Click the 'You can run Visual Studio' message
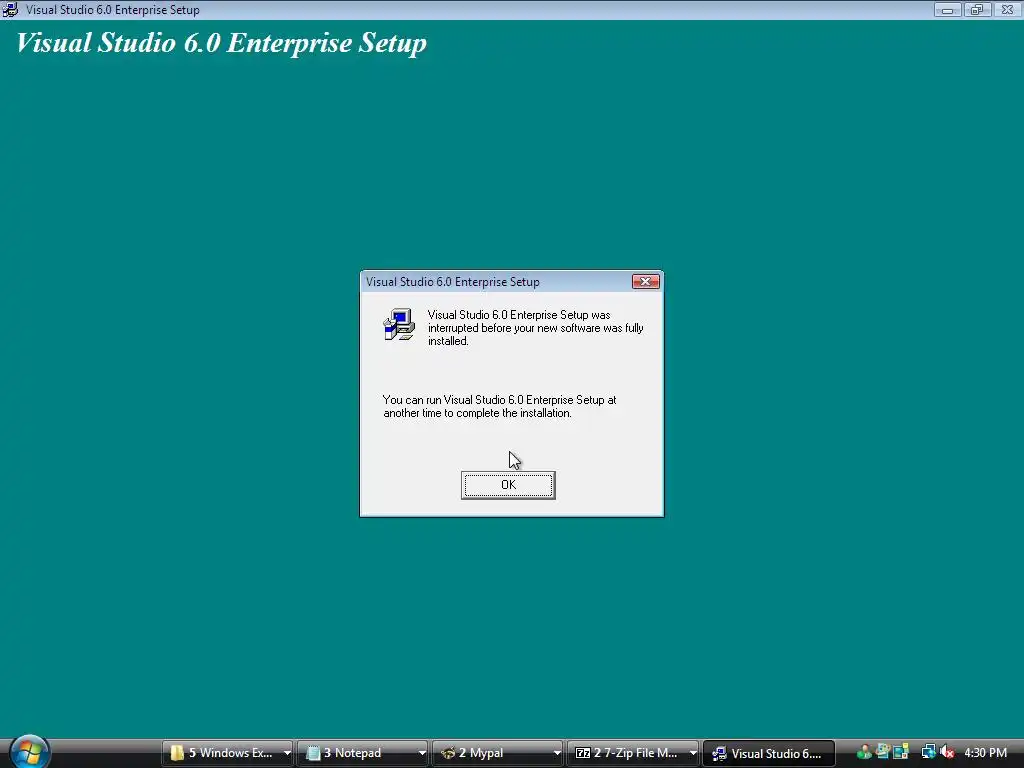Viewport: 1024px width, 768px height. 499,406
